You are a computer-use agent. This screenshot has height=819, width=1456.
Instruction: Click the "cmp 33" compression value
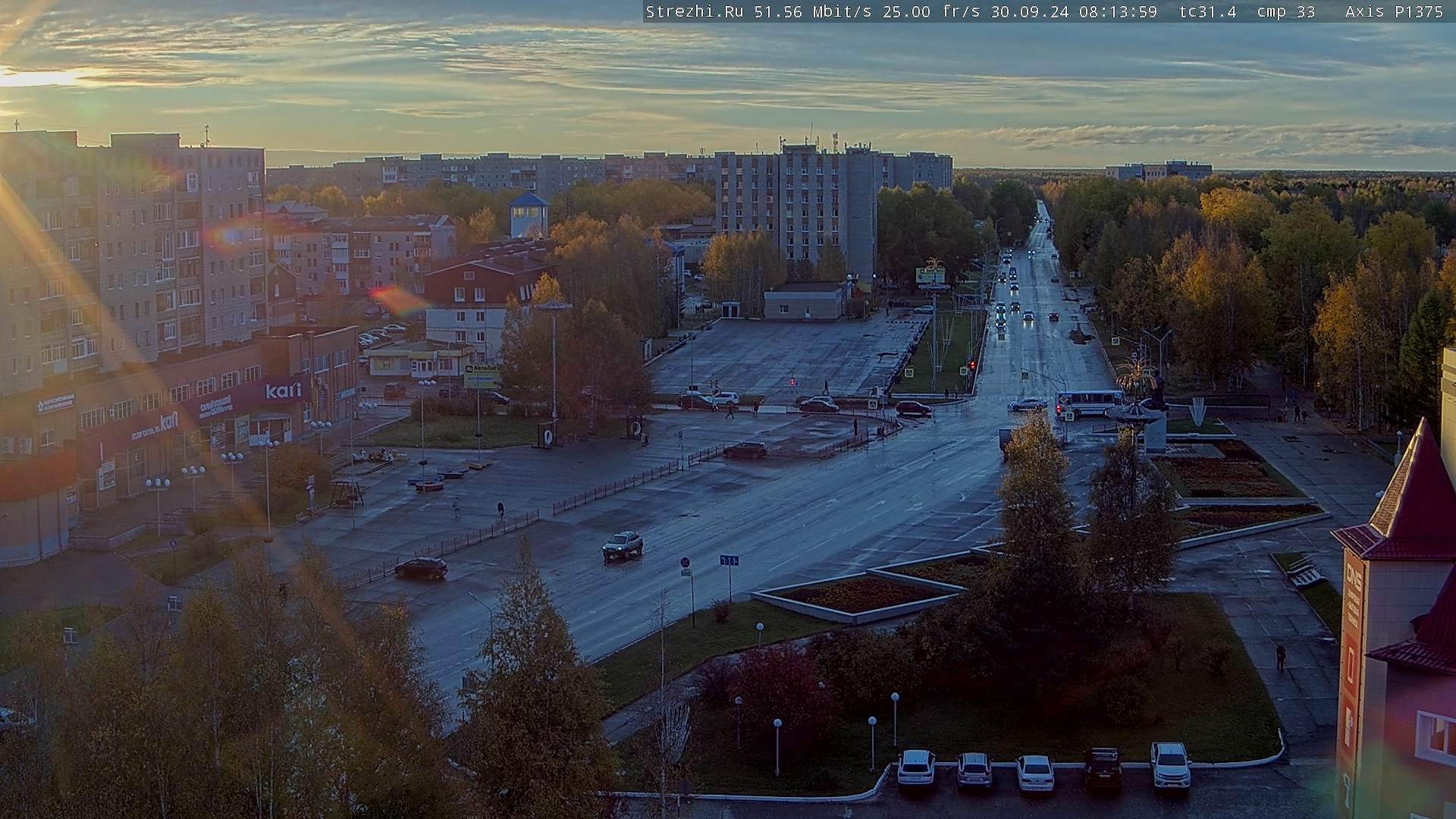click(x=1285, y=11)
